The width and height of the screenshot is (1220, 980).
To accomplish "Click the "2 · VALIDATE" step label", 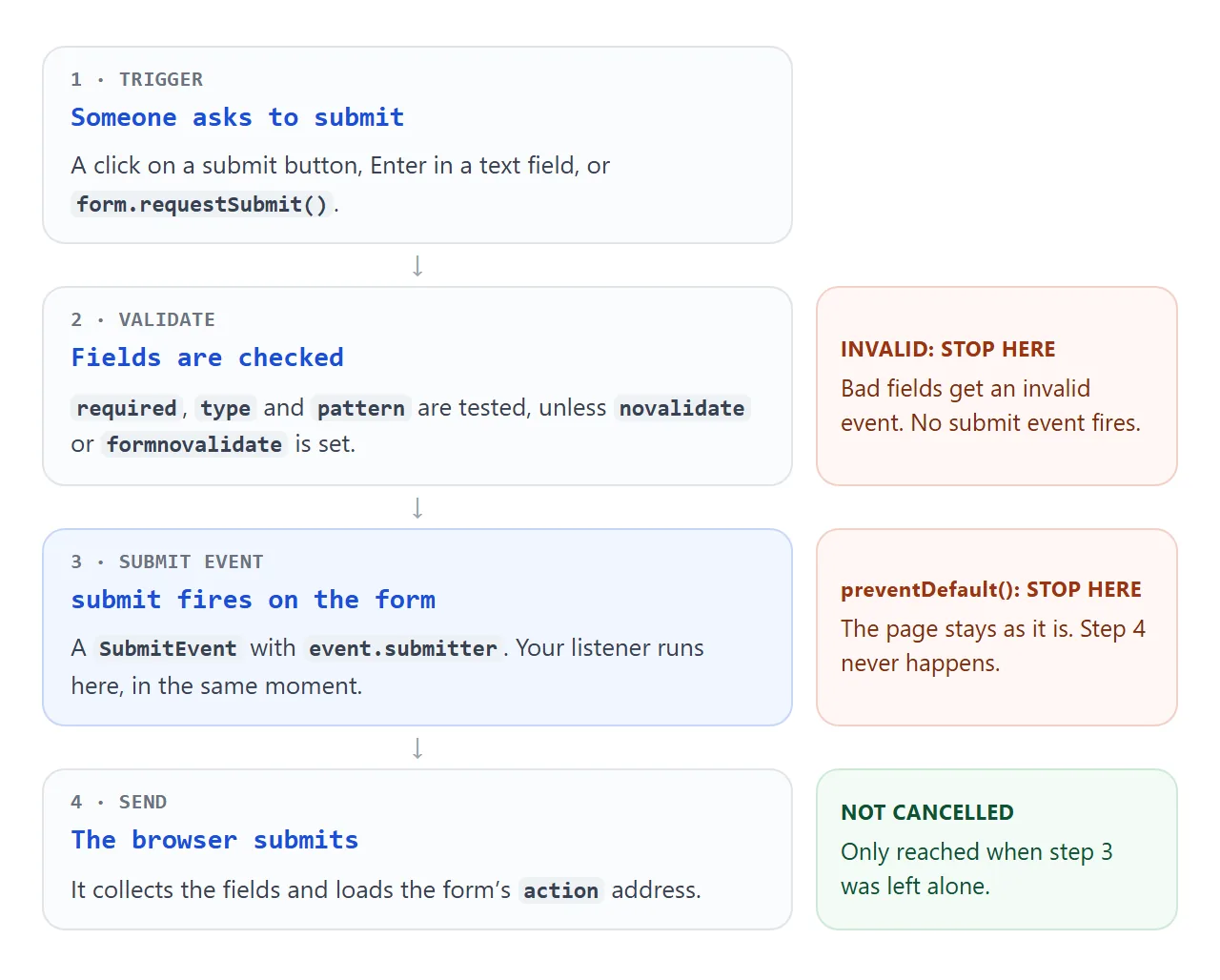I will (x=143, y=319).
